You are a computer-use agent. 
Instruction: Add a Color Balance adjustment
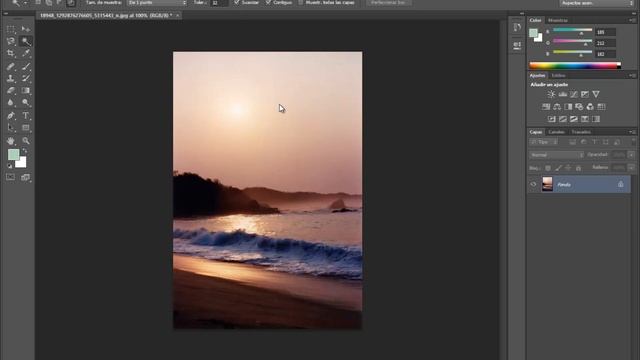[x=557, y=107]
